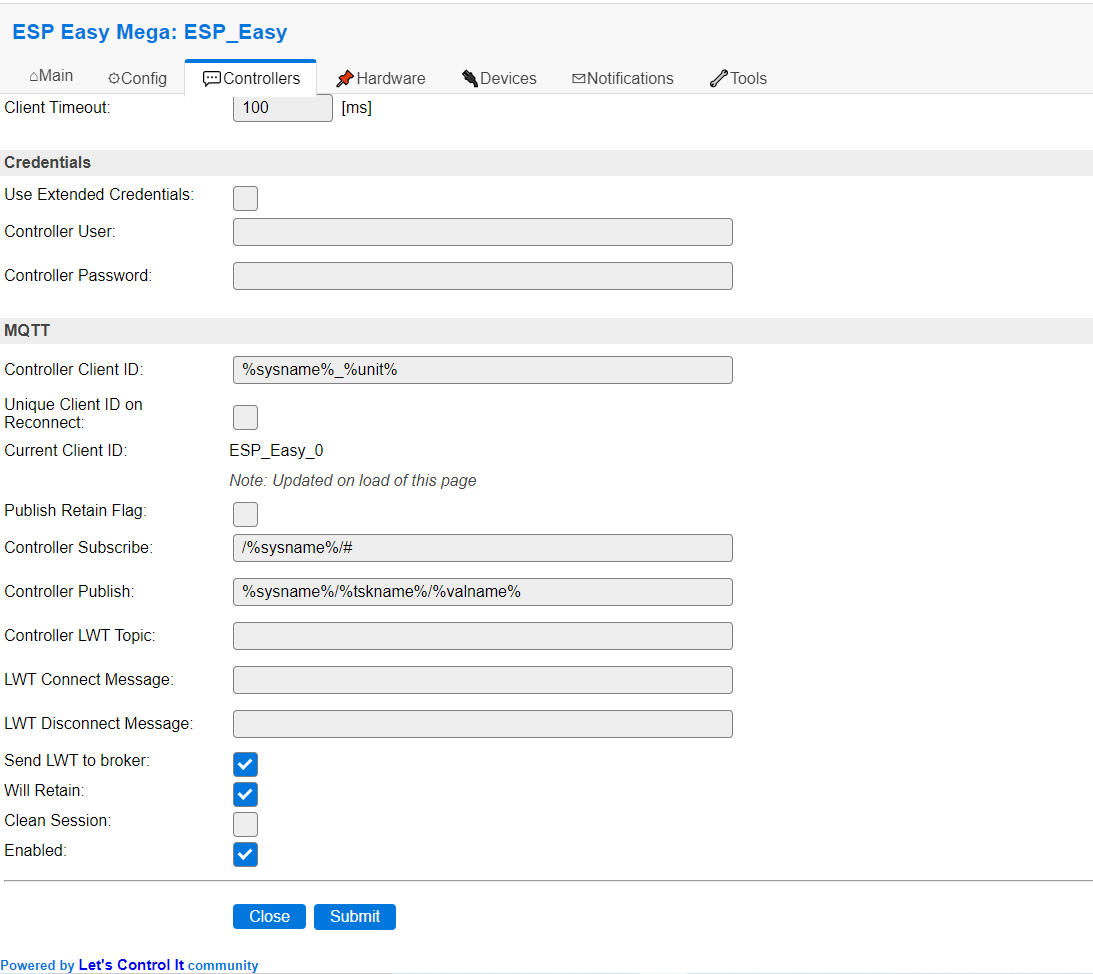Open the Config tab

click(x=137, y=78)
